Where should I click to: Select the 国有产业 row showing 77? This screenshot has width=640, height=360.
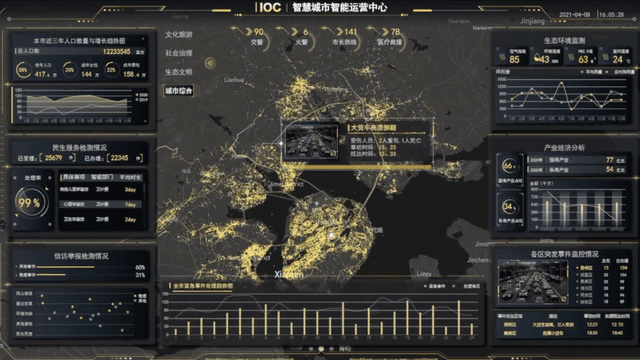click(578, 160)
